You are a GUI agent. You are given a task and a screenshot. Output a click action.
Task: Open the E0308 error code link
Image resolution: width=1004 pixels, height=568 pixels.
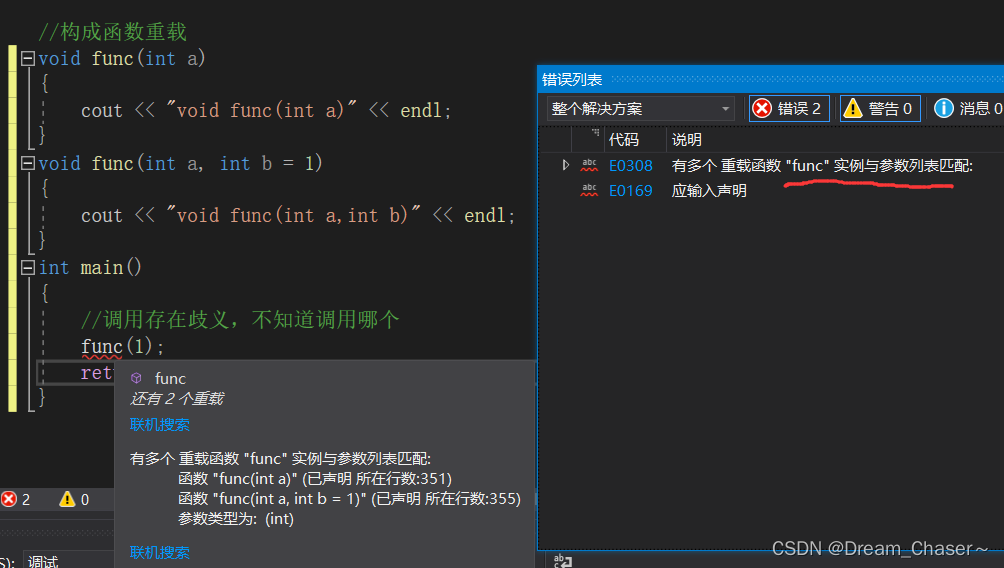[631, 166]
